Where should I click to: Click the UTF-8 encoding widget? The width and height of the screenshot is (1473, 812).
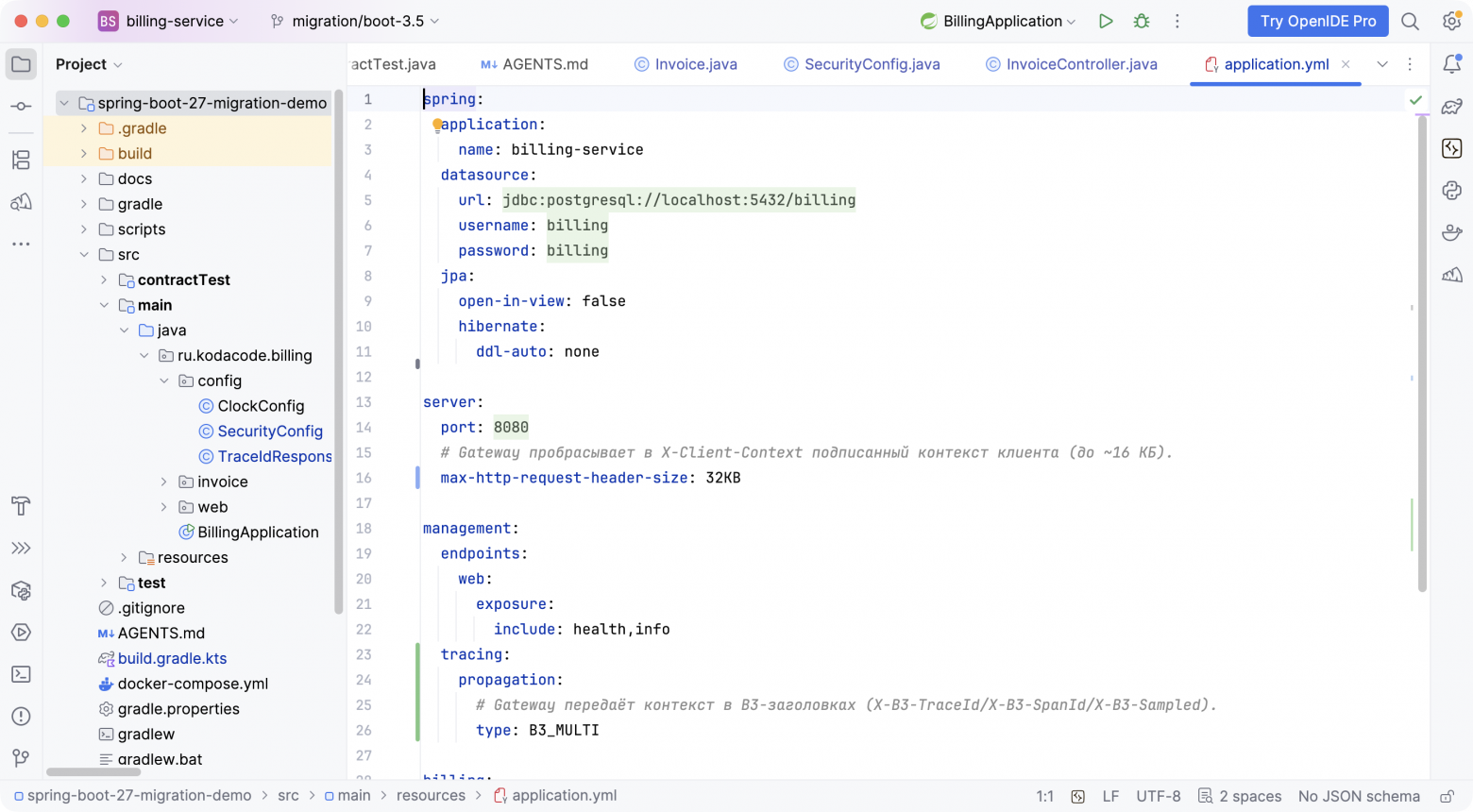(1159, 796)
